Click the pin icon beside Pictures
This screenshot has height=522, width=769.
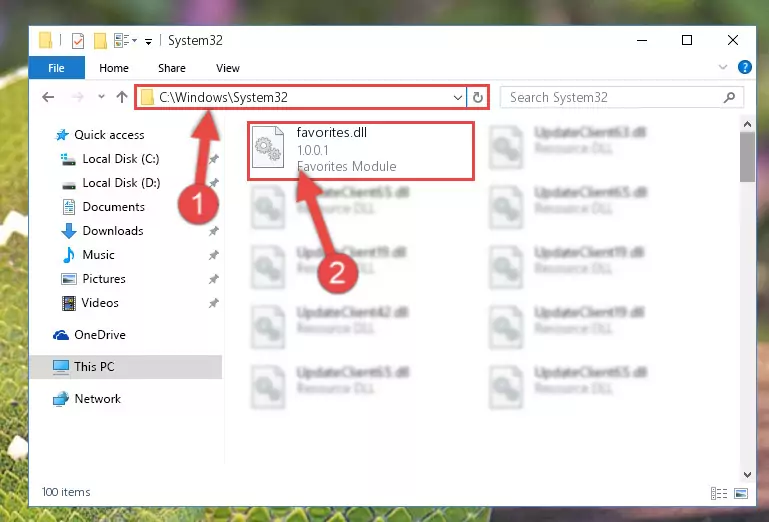[x=213, y=279]
